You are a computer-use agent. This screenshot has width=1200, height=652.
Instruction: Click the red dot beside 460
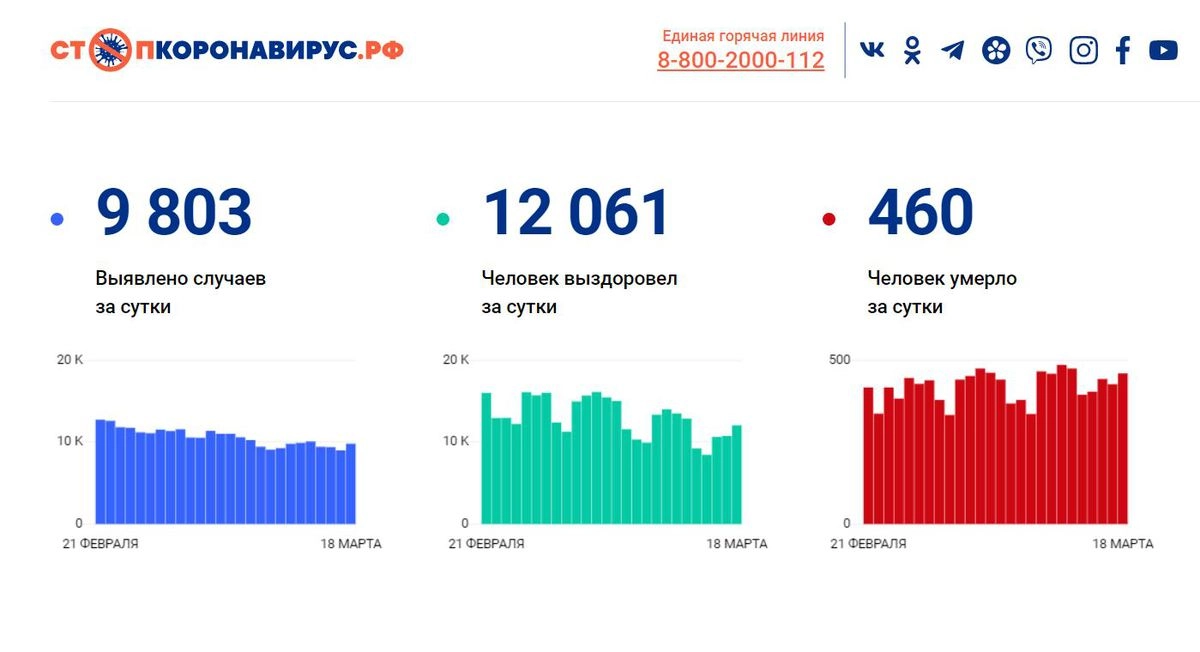[x=828, y=219]
